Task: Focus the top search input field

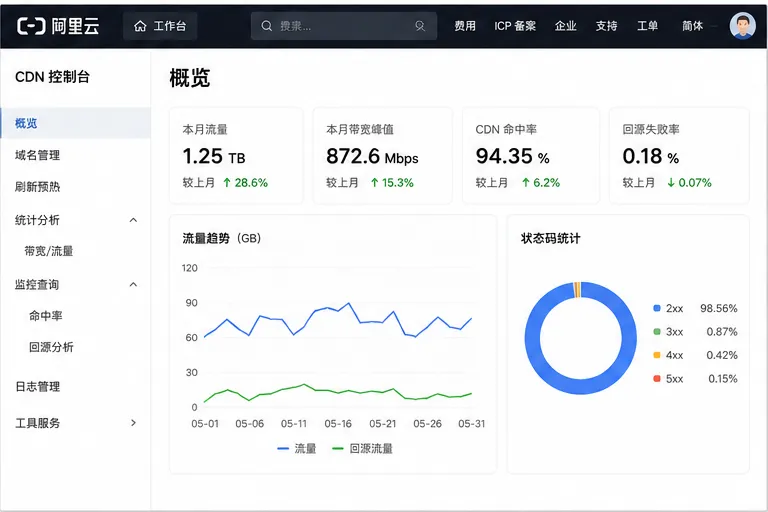Action: click(x=344, y=26)
